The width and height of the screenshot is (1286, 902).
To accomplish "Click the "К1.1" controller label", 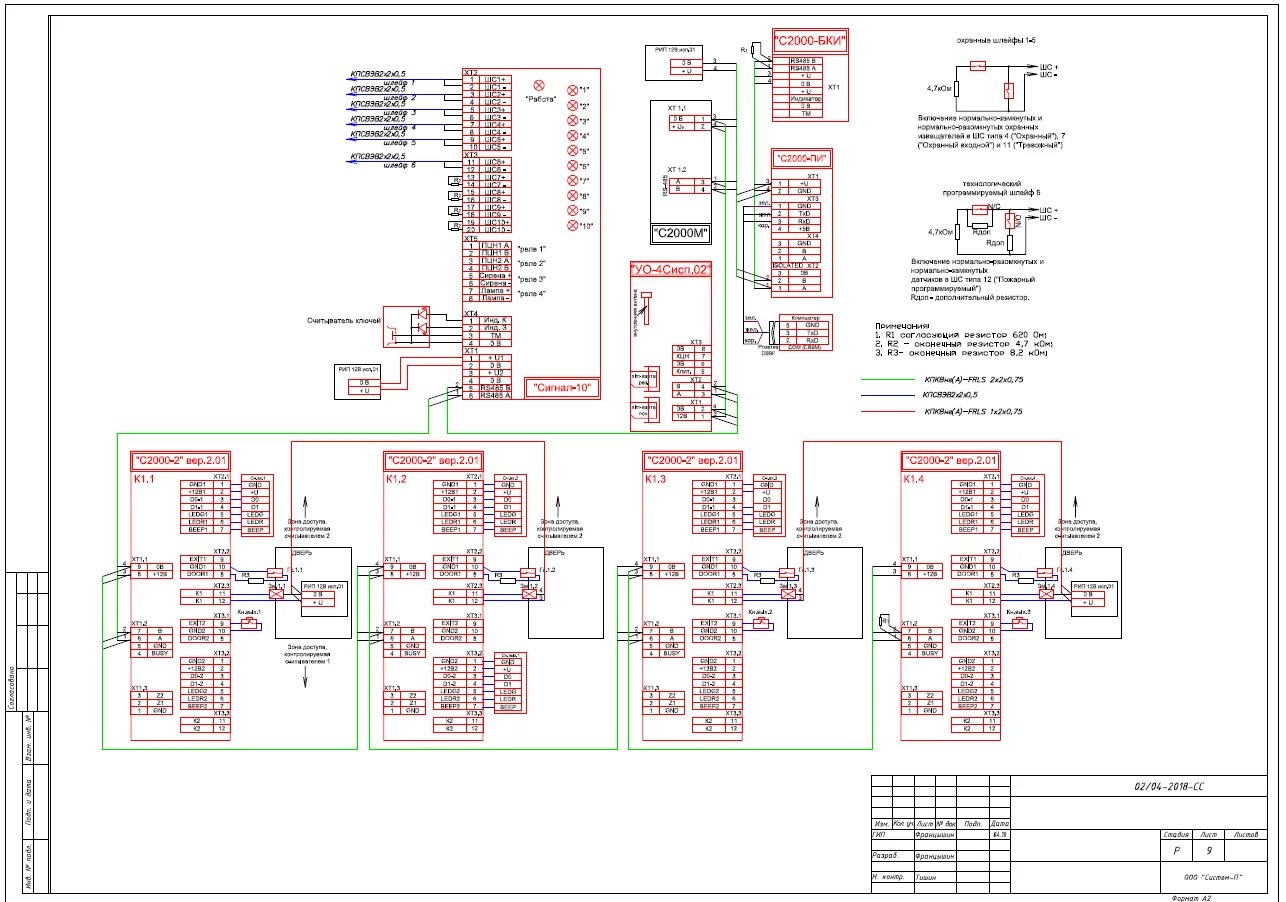I will click(146, 480).
